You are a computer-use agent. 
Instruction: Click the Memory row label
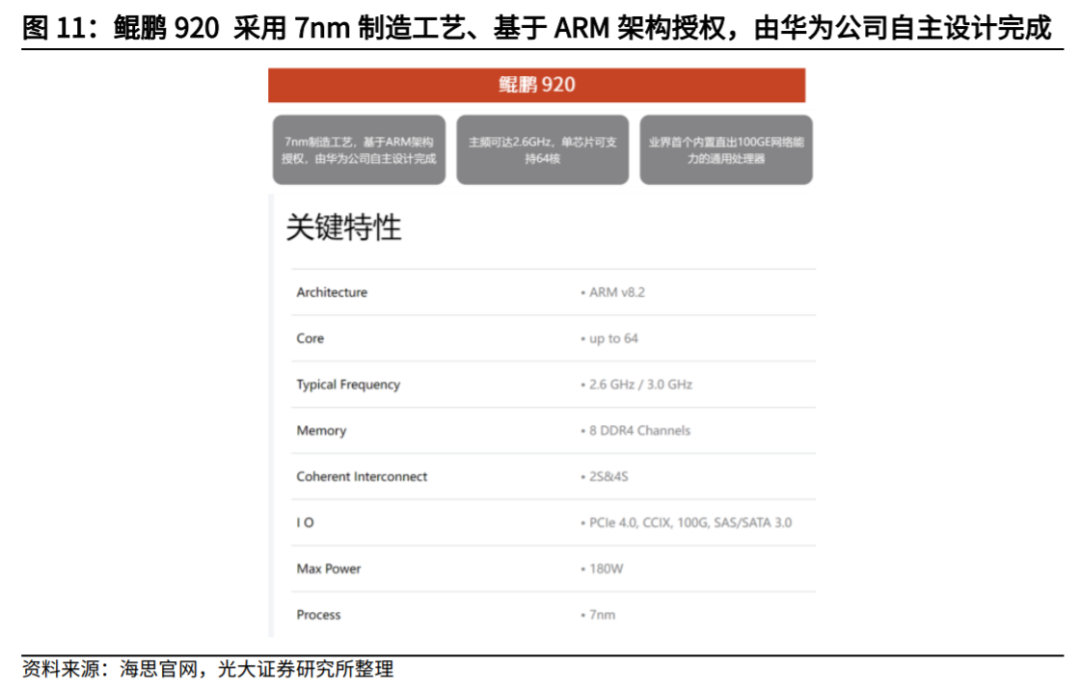pos(321,431)
